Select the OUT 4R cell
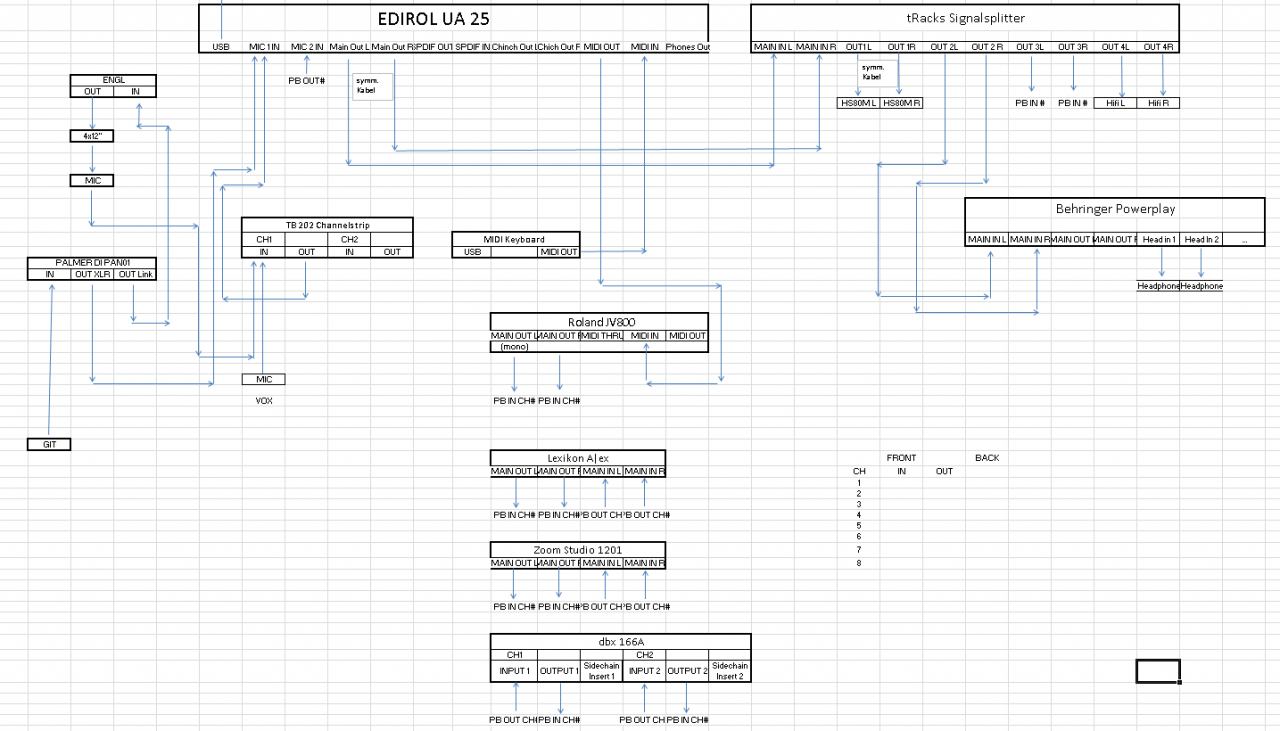1280x731 pixels. click(1158, 47)
